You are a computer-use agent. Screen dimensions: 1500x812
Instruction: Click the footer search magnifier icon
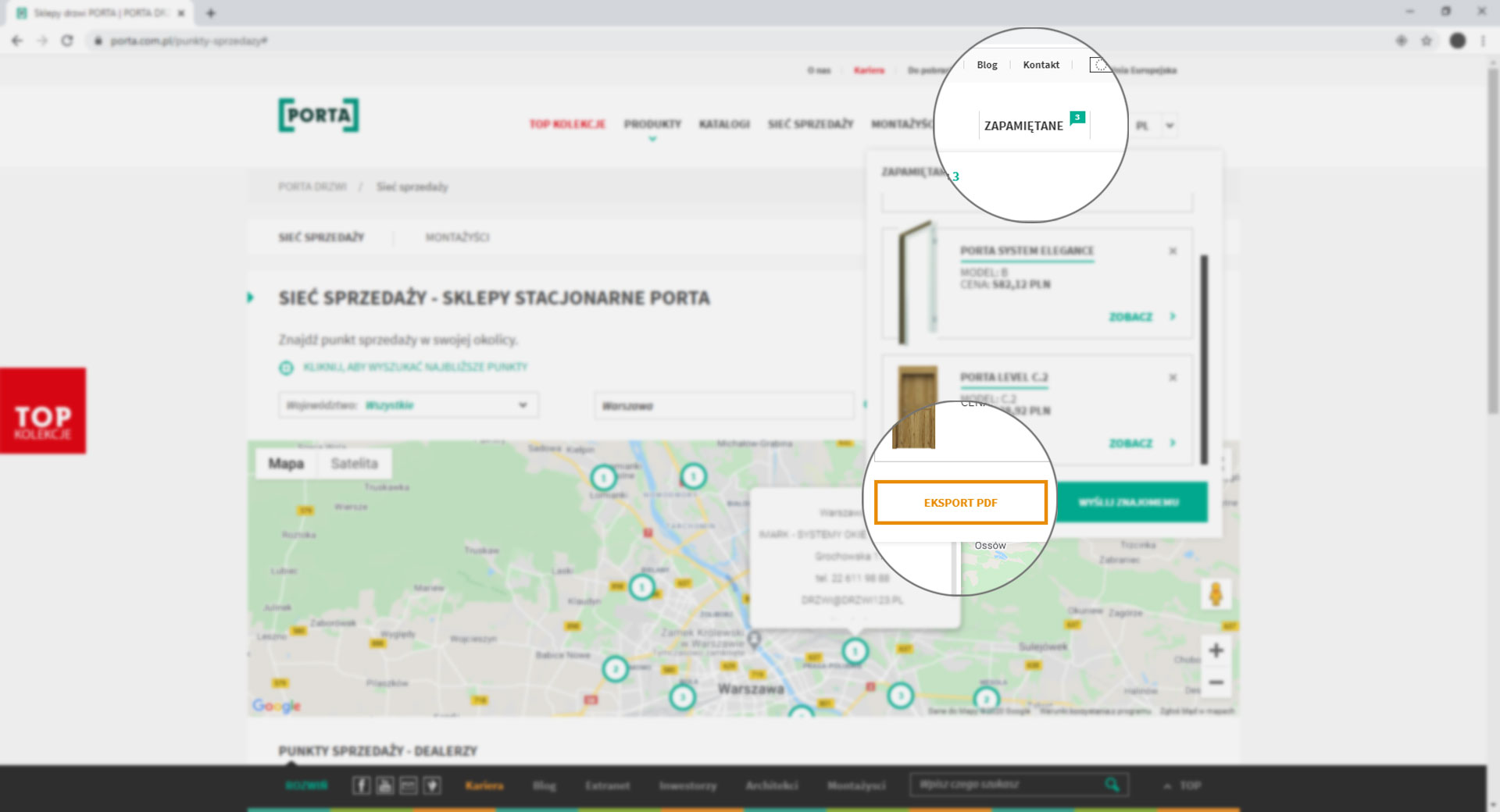[1112, 785]
